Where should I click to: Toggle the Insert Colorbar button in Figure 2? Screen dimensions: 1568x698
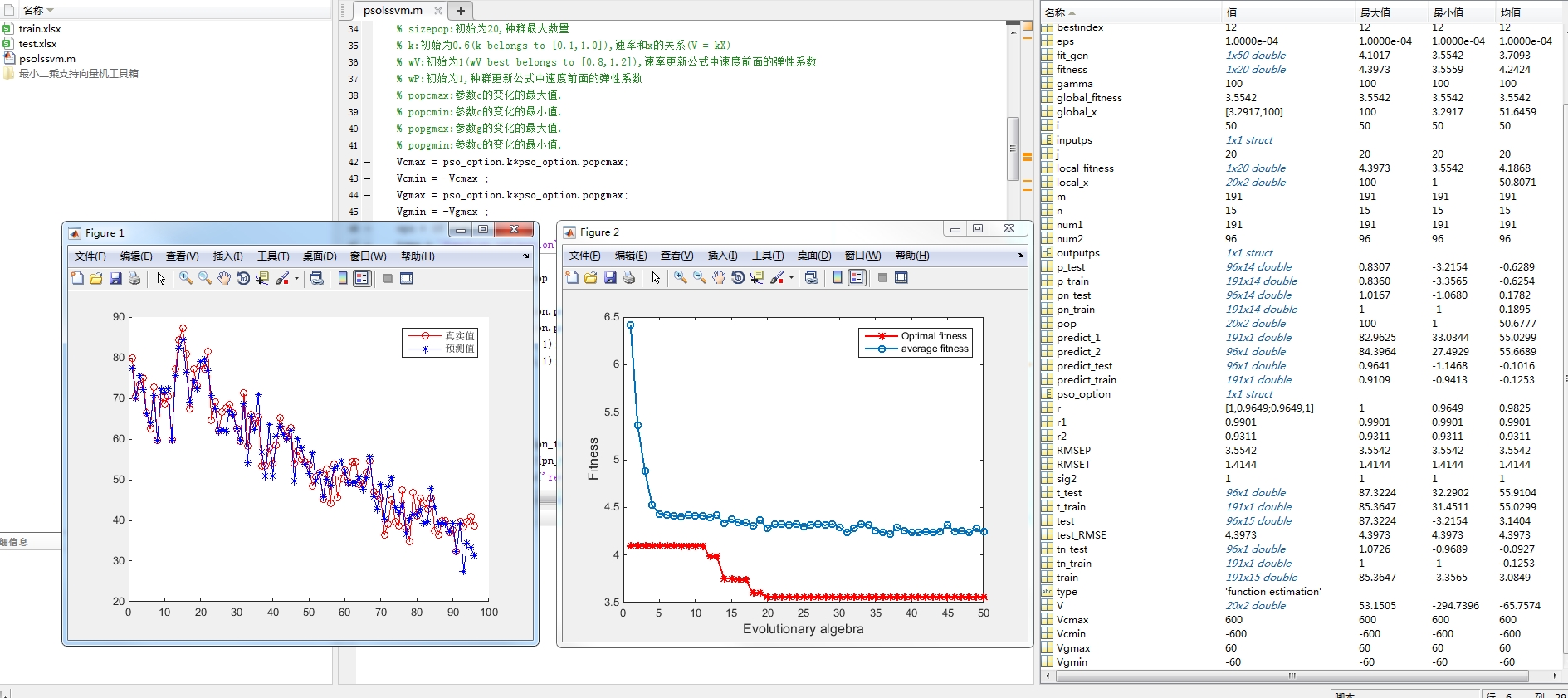point(838,278)
